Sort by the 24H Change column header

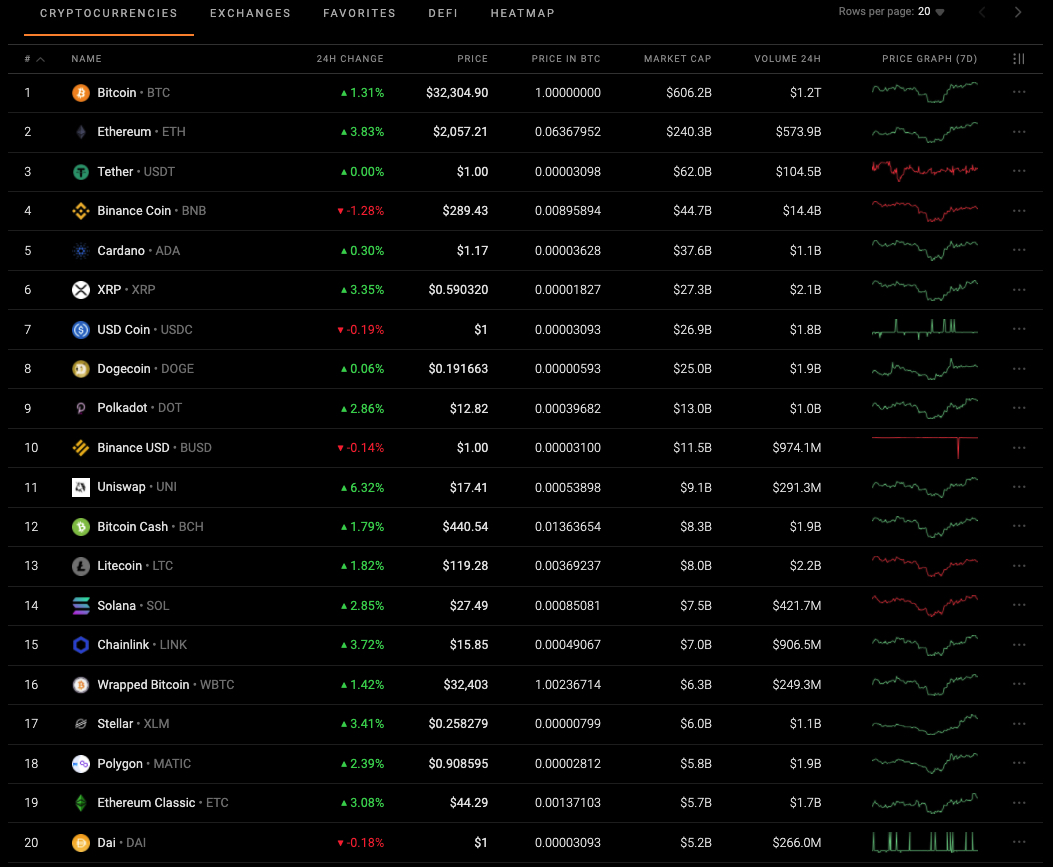point(349,59)
